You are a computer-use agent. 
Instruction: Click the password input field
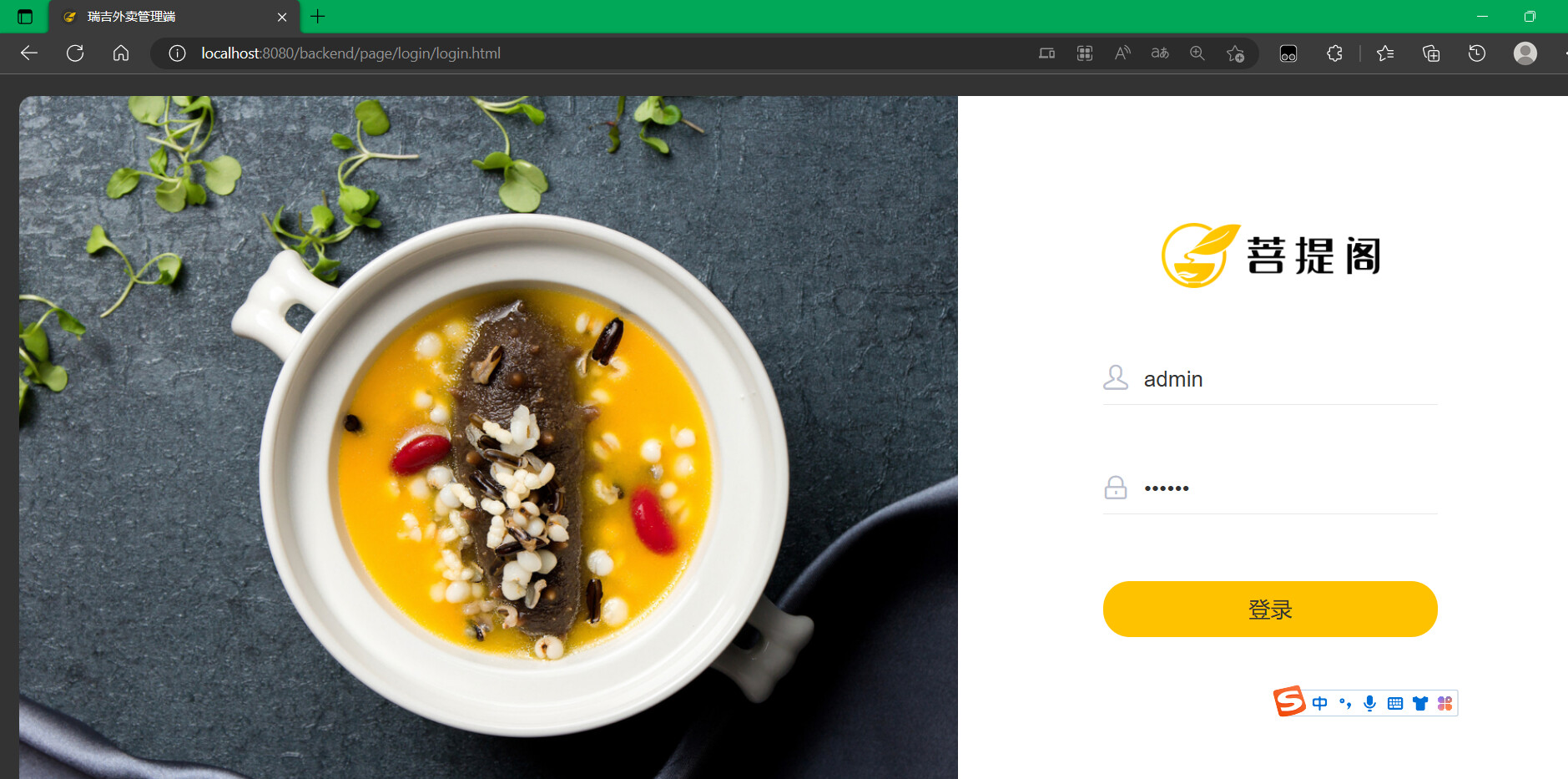pyautogui.click(x=1285, y=488)
